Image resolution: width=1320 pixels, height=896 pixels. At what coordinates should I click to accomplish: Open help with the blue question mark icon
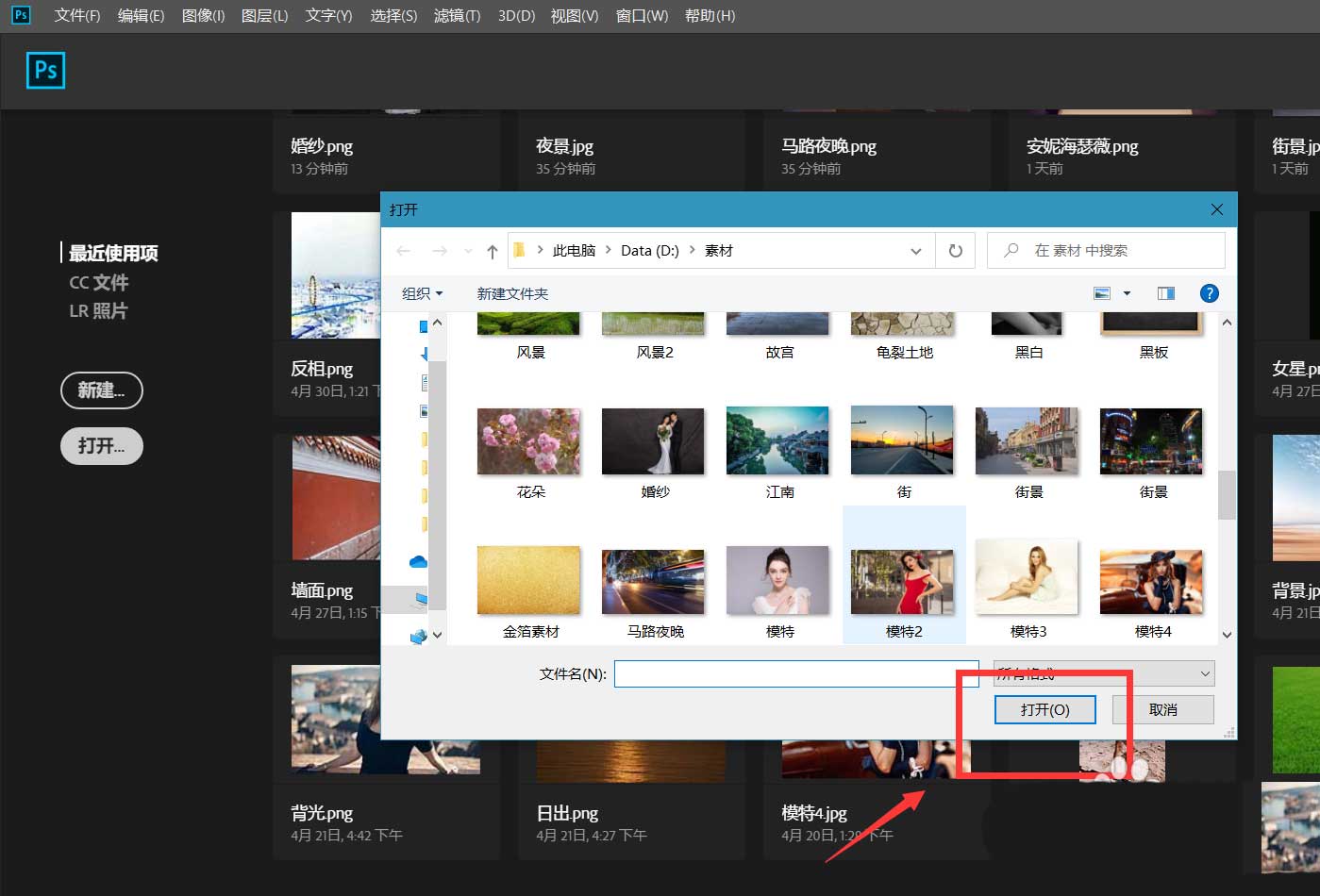point(1209,293)
